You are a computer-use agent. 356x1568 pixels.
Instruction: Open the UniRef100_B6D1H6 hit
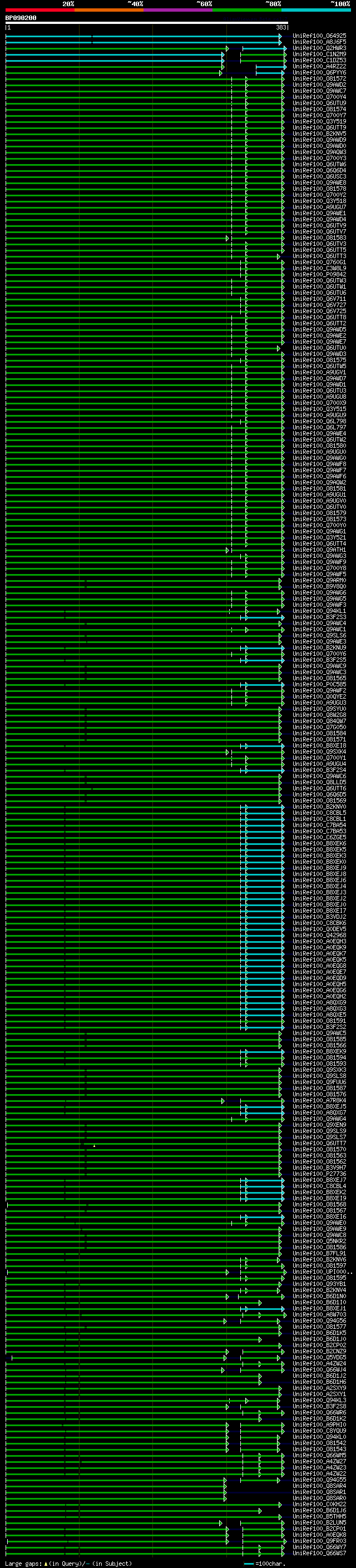(319, 1382)
